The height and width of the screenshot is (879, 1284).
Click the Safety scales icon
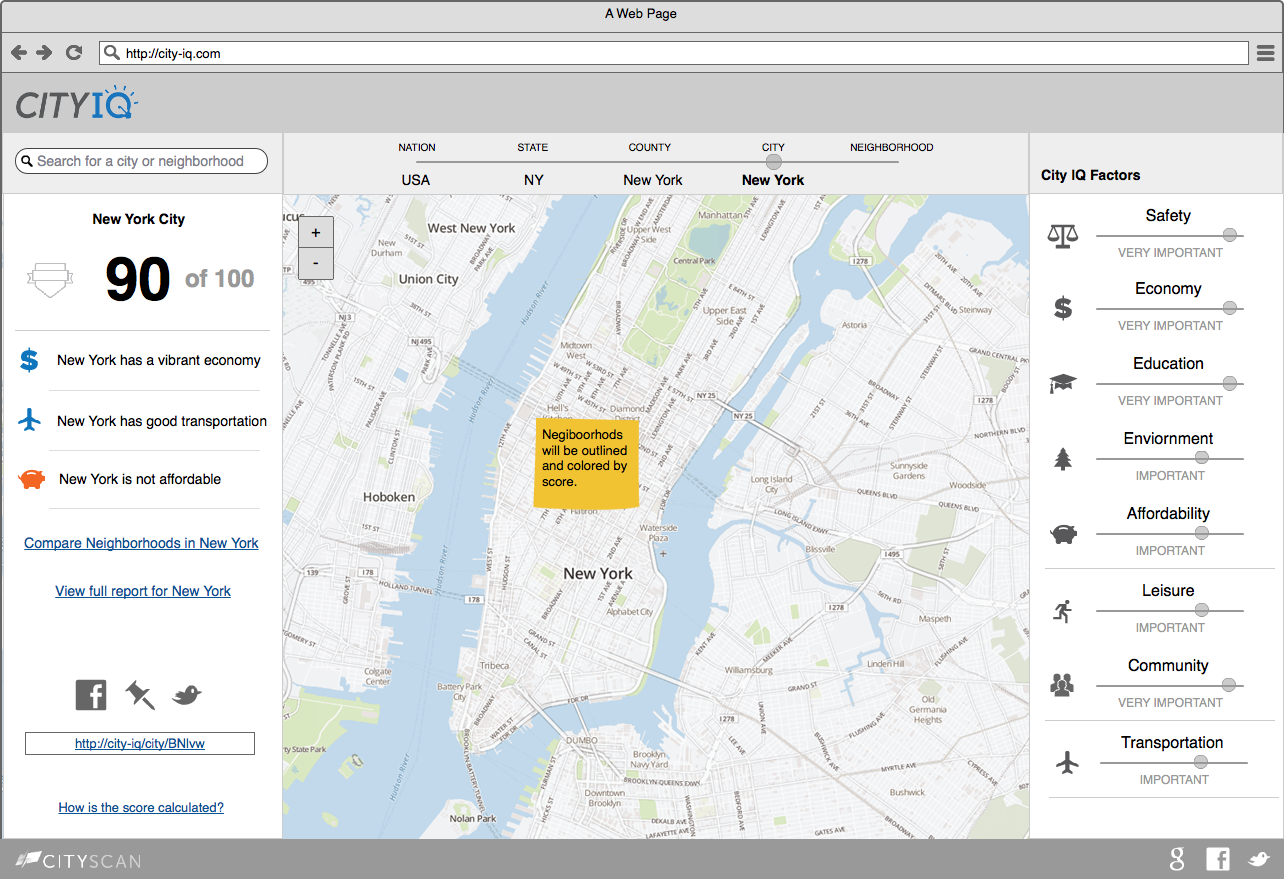point(1063,235)
